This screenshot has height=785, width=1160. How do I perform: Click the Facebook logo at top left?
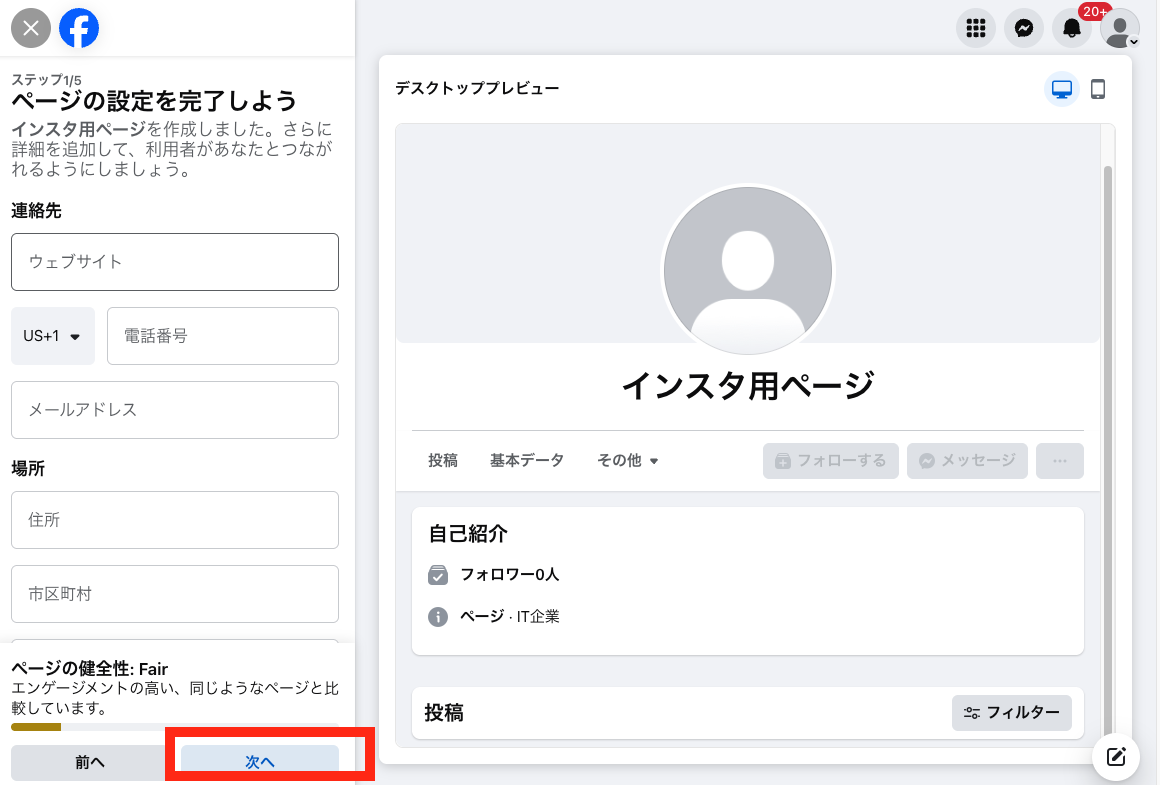pyautogui.click(x=79, y=27)
